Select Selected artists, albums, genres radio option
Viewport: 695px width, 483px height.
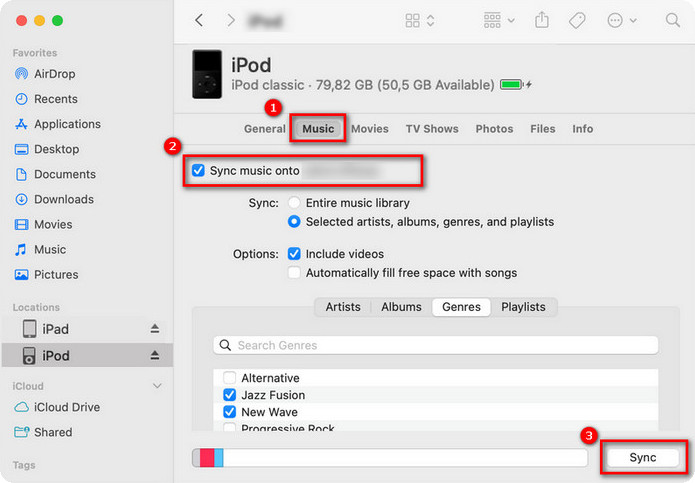click(x=294, y=222)
